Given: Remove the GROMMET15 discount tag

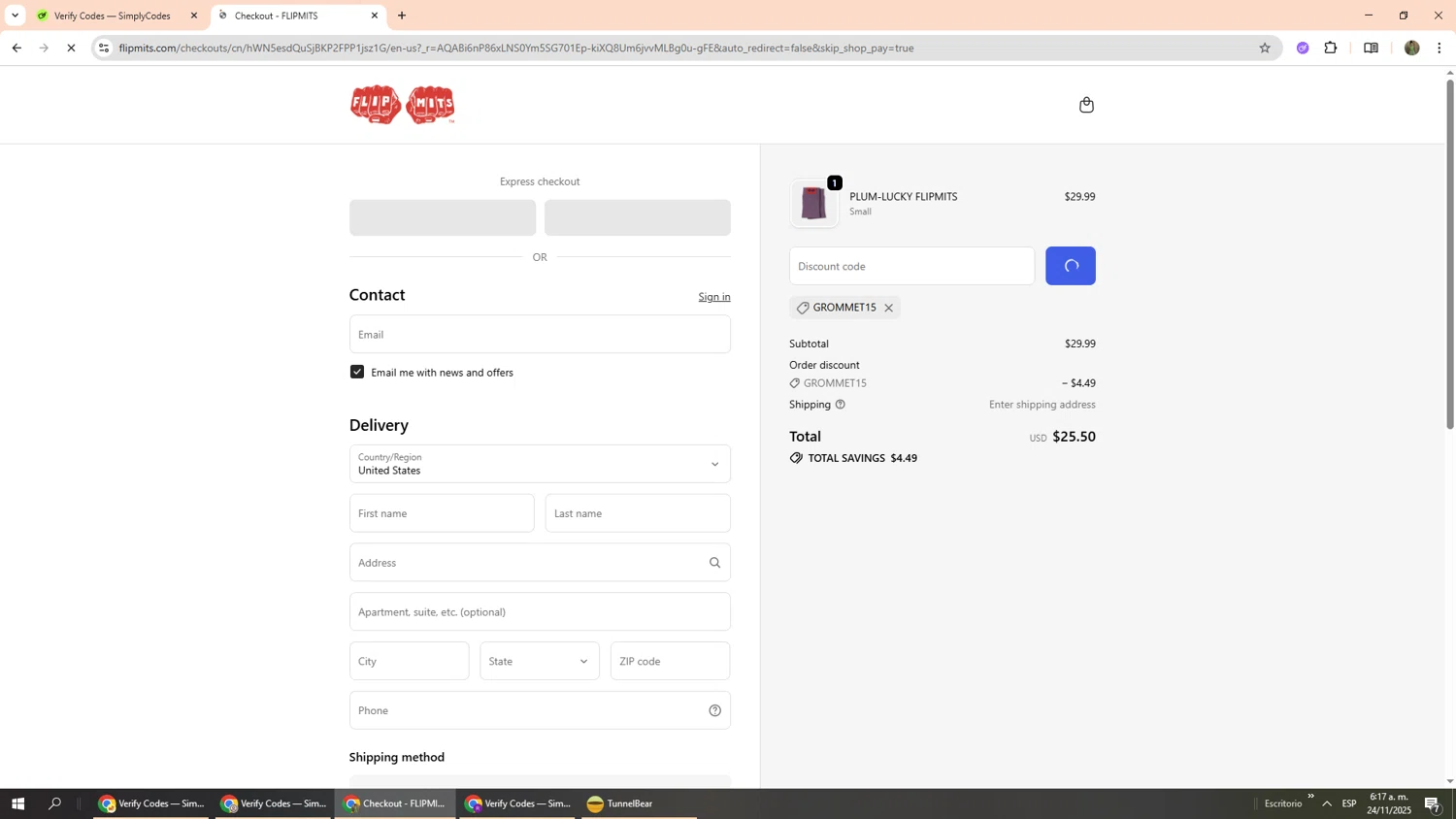Looking at the screenshot, I should (888, 308).
